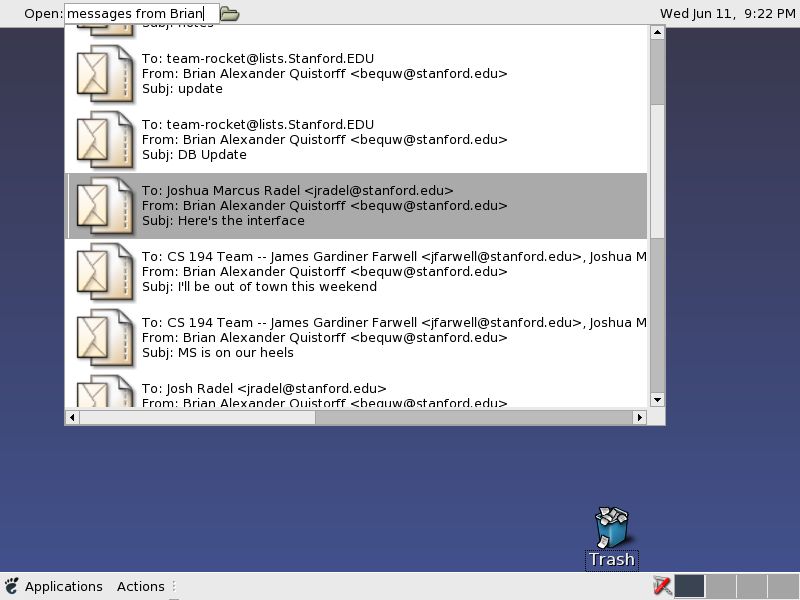
Task: Click envelope icon for 'MS is on our heels'
Action: [x=105, y=338]
